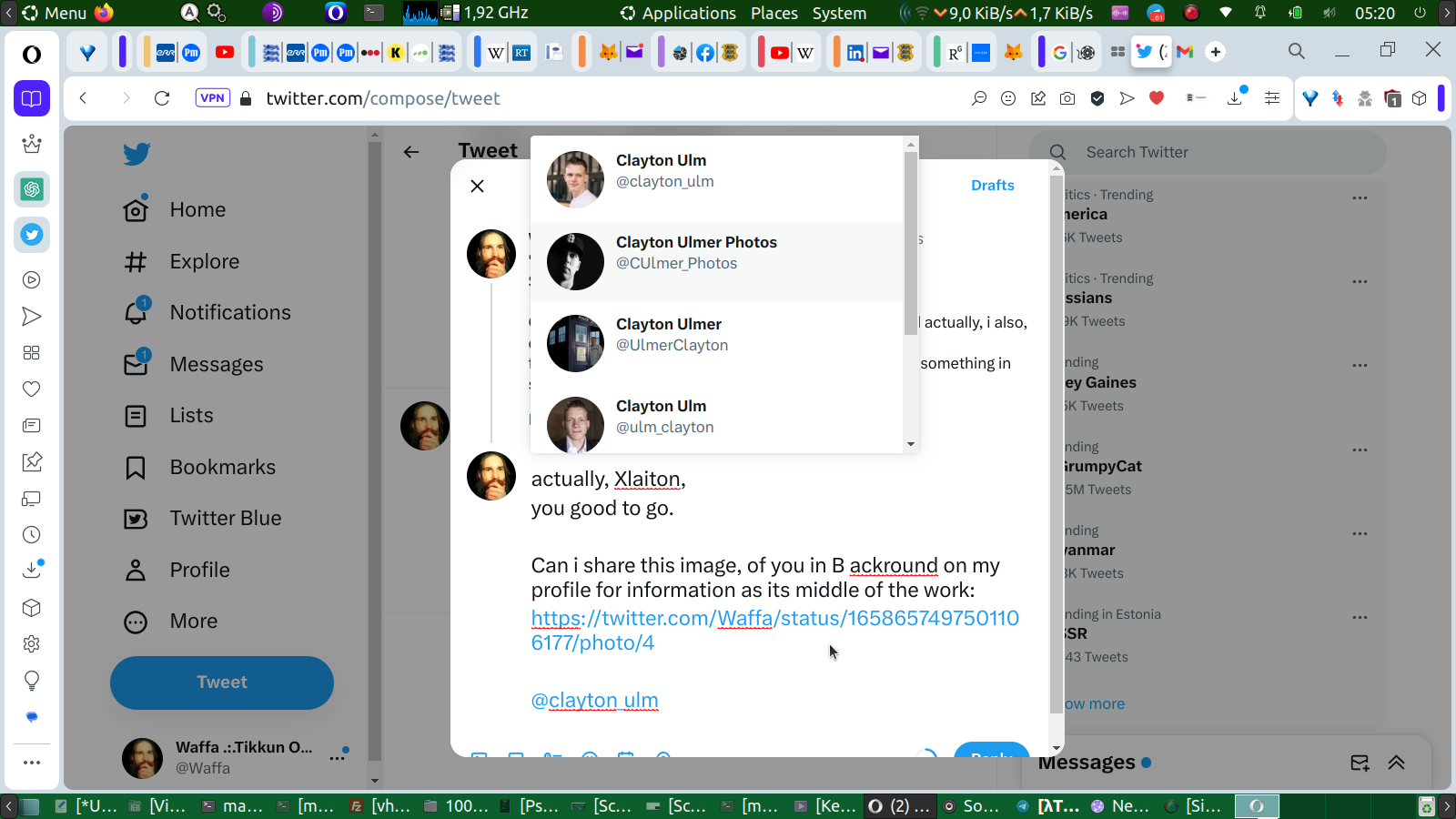
Task: Add page to bookmarks heart in address bar
Action: pos(1157,98)
